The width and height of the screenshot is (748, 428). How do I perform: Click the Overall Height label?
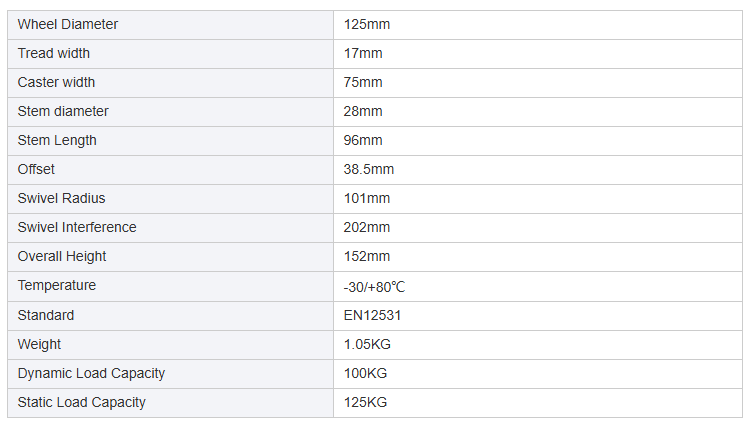[x=62, y=256]
